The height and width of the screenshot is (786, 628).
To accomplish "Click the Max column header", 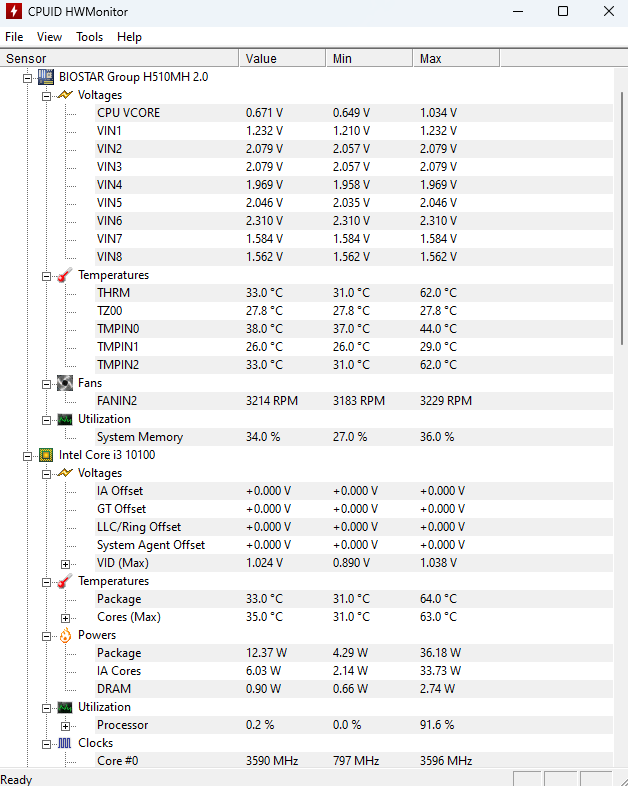I will [x=456, y=58].
